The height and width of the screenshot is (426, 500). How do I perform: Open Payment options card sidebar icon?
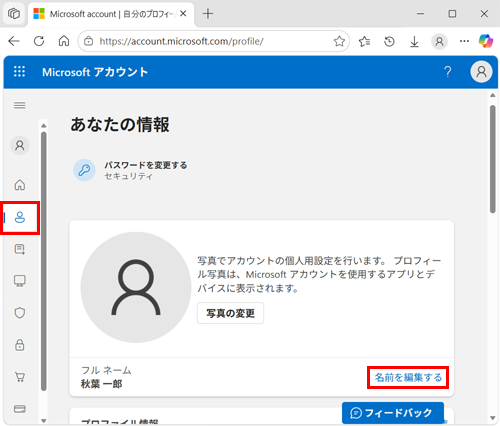(20, 409)
